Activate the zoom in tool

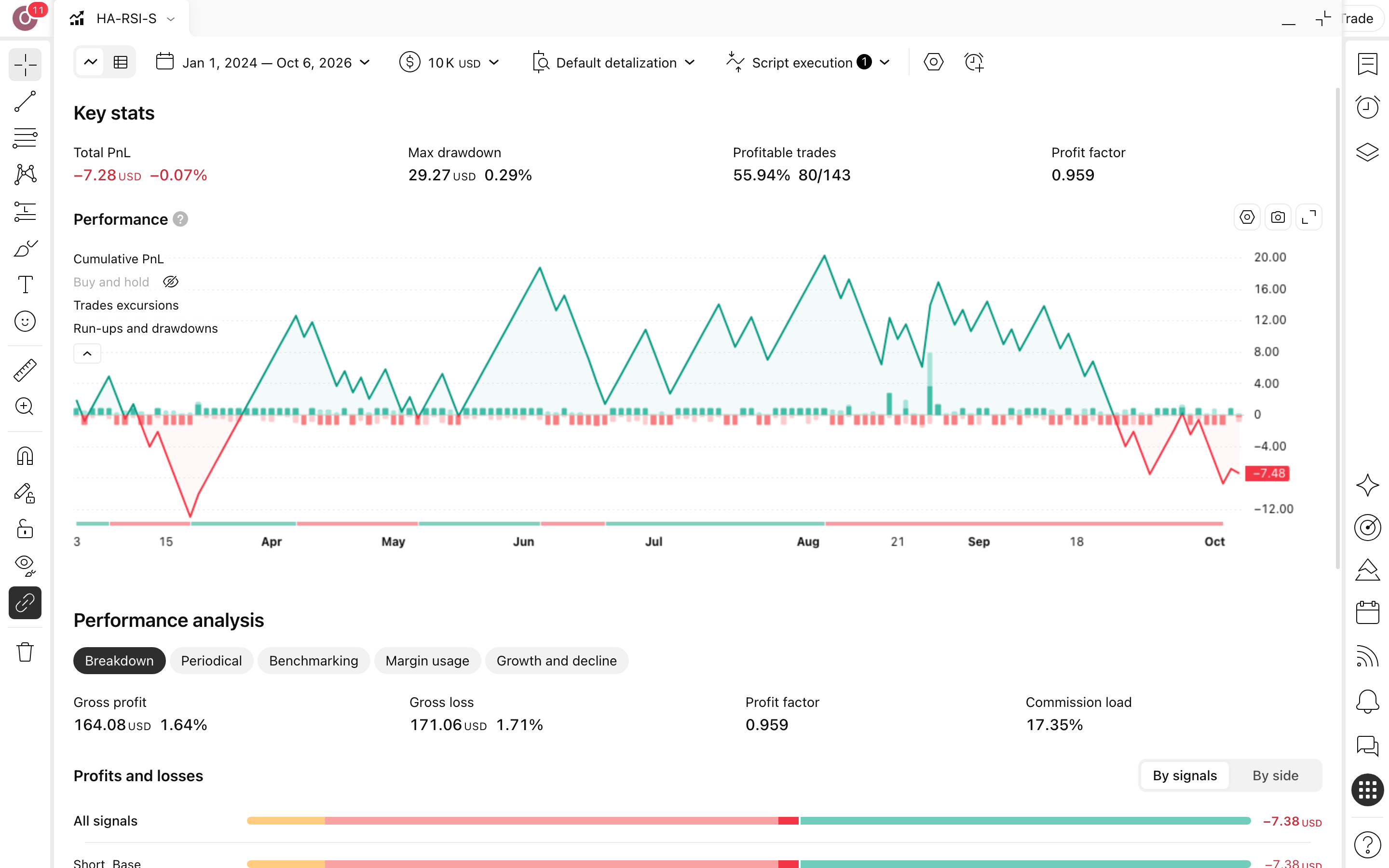(x=25, y=407)
